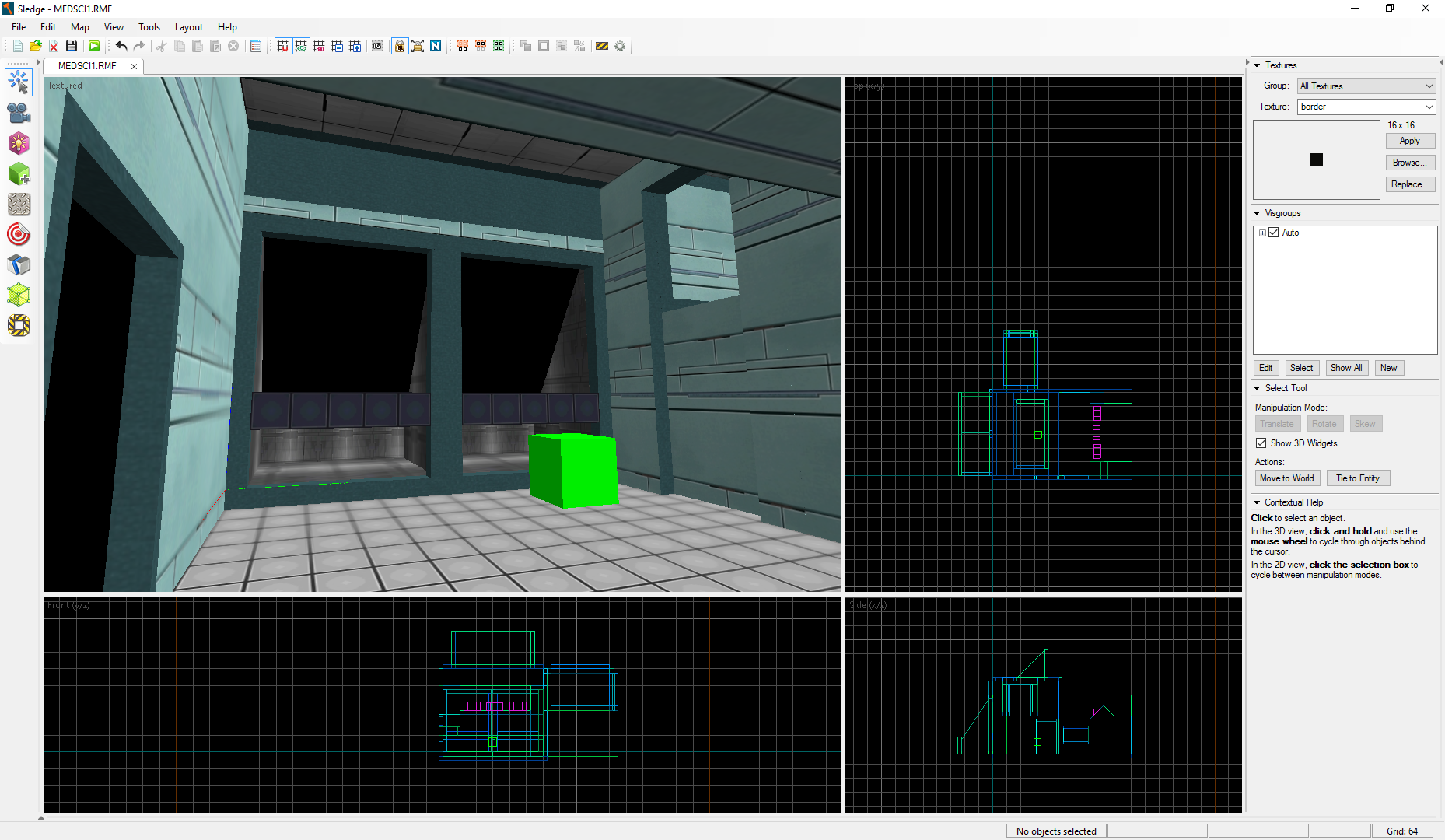Switch to the MEDSCI1.RMF tab

click(87, 66)
